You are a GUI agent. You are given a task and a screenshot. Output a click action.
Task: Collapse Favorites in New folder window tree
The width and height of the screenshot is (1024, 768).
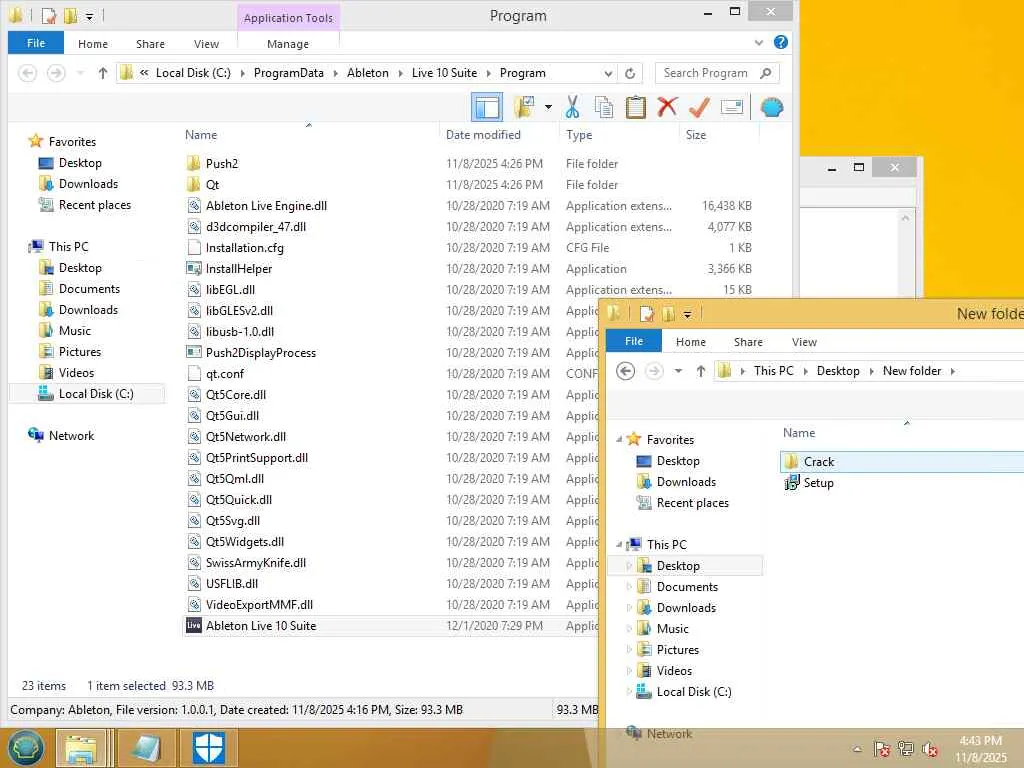619,440
